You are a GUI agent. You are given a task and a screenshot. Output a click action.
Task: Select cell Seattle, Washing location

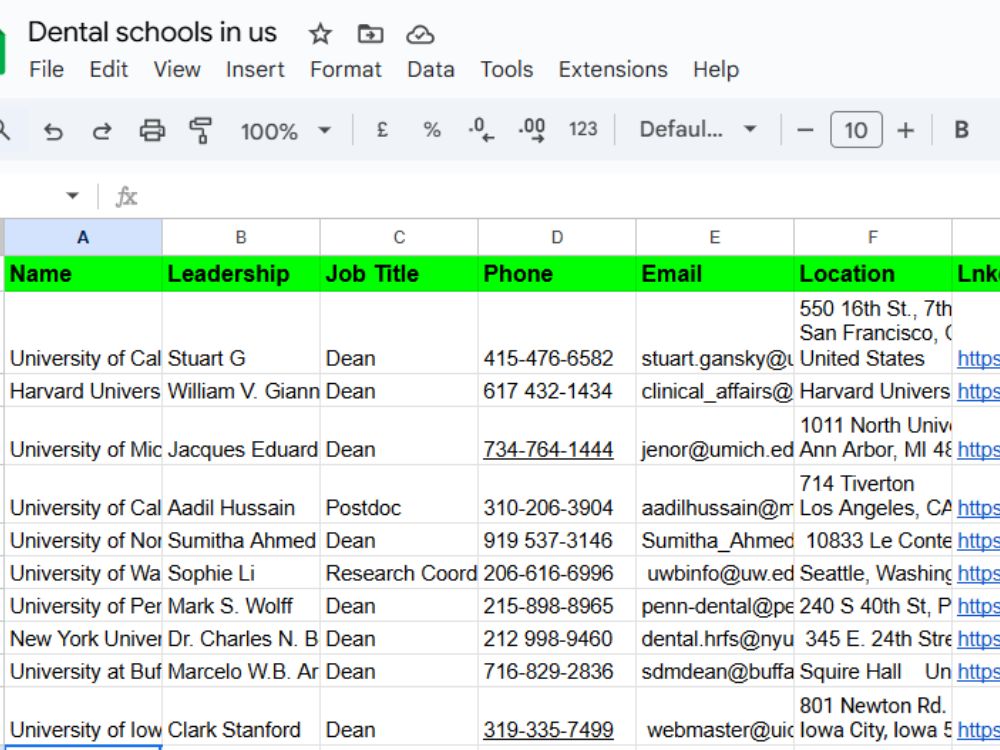(872, 573)
